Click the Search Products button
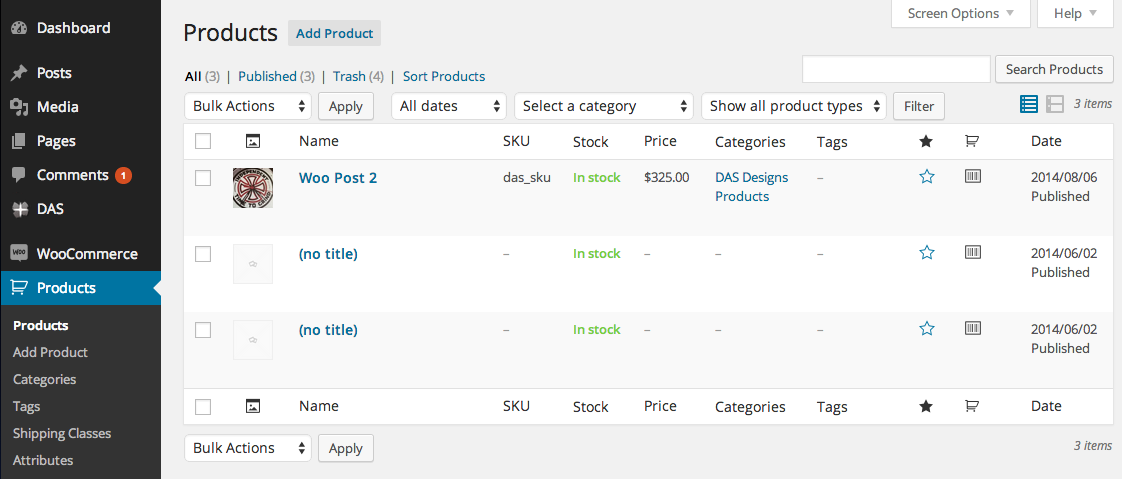Image resolution: width=1122 pixels, height=479 pixels. 1054,69
